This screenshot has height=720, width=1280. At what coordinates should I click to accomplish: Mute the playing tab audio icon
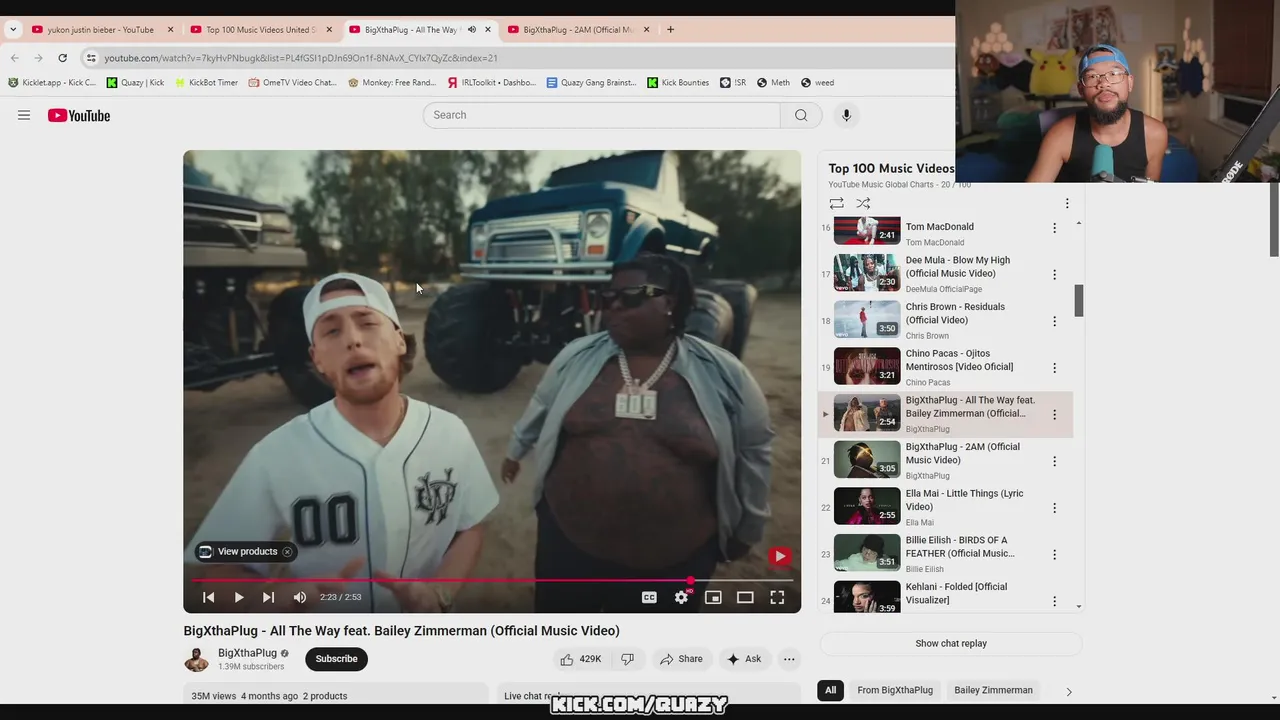[472, 30]
